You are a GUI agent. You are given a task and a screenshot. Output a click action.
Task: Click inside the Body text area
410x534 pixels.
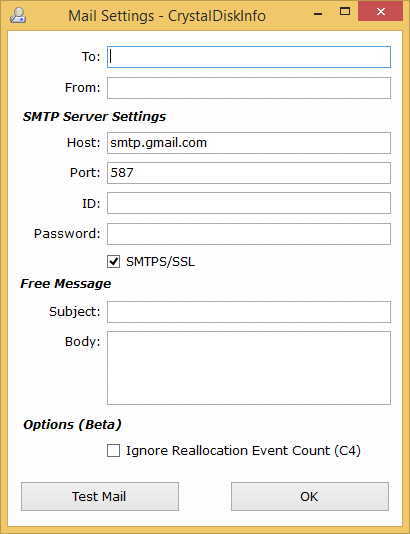point(249,368)
